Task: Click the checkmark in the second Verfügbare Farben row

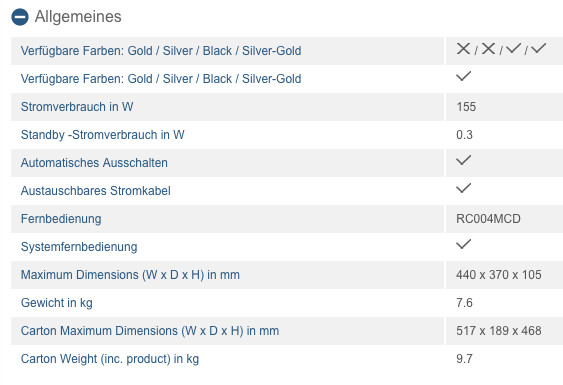Action: pos(464,76)
